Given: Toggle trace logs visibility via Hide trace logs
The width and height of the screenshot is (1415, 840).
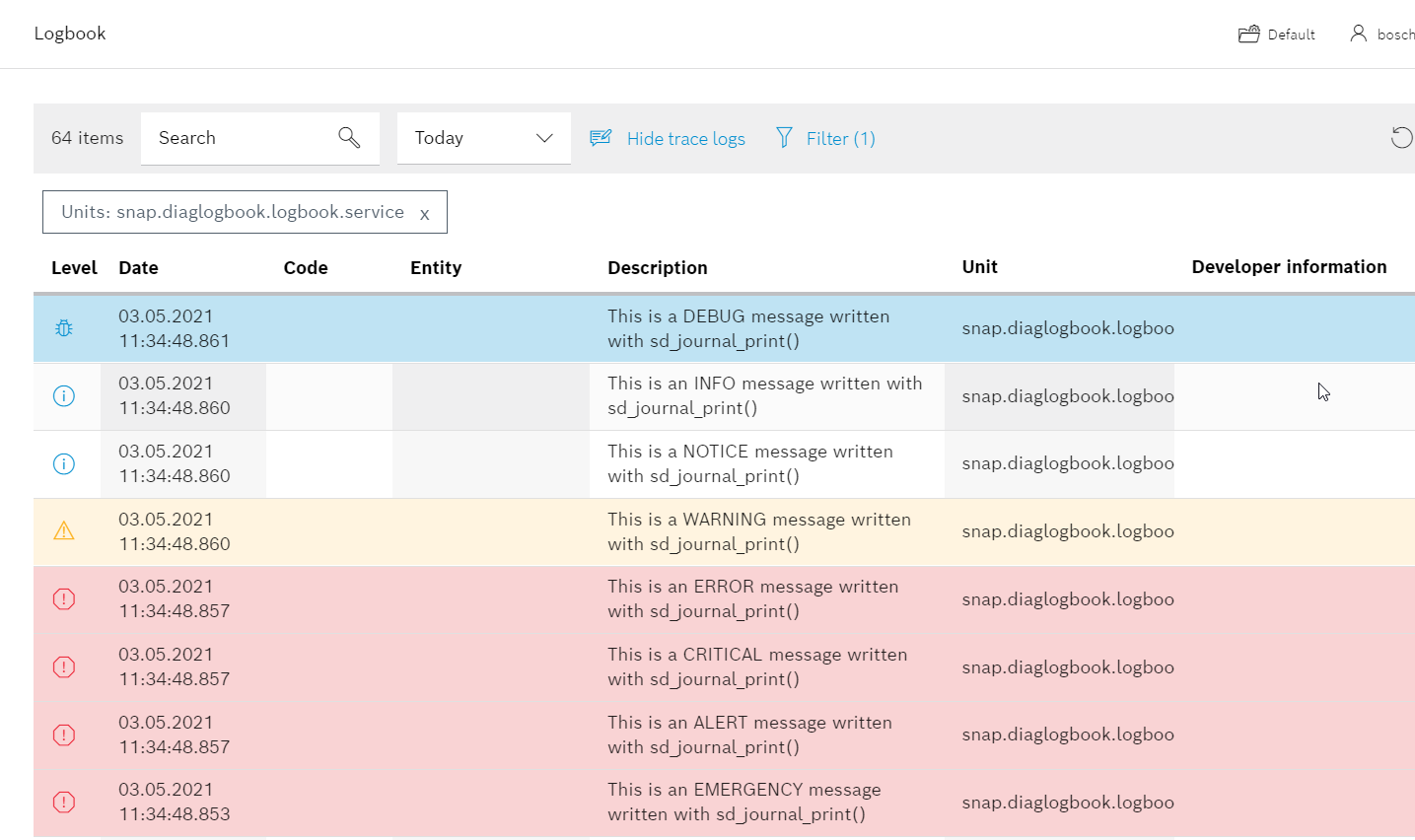Looking at the screenshot, I should pos(684,138).
